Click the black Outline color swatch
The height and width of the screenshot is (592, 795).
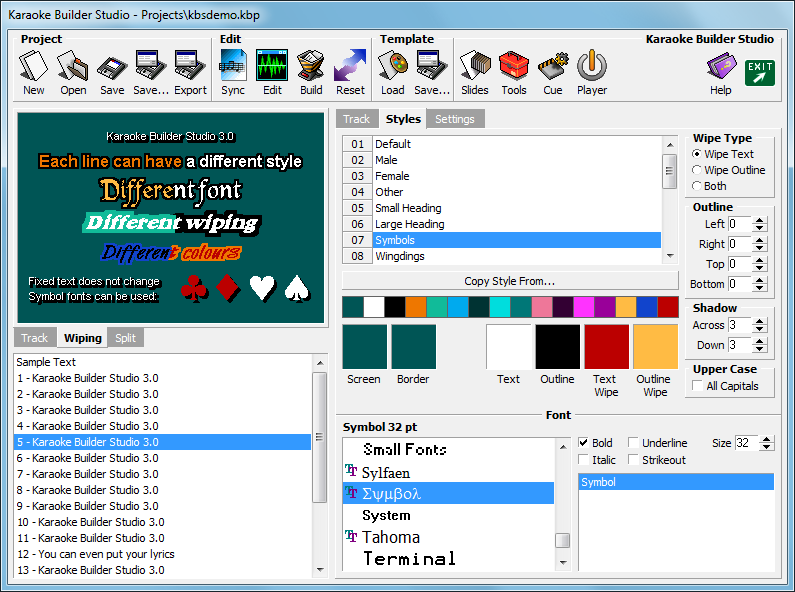click(558, 347)
